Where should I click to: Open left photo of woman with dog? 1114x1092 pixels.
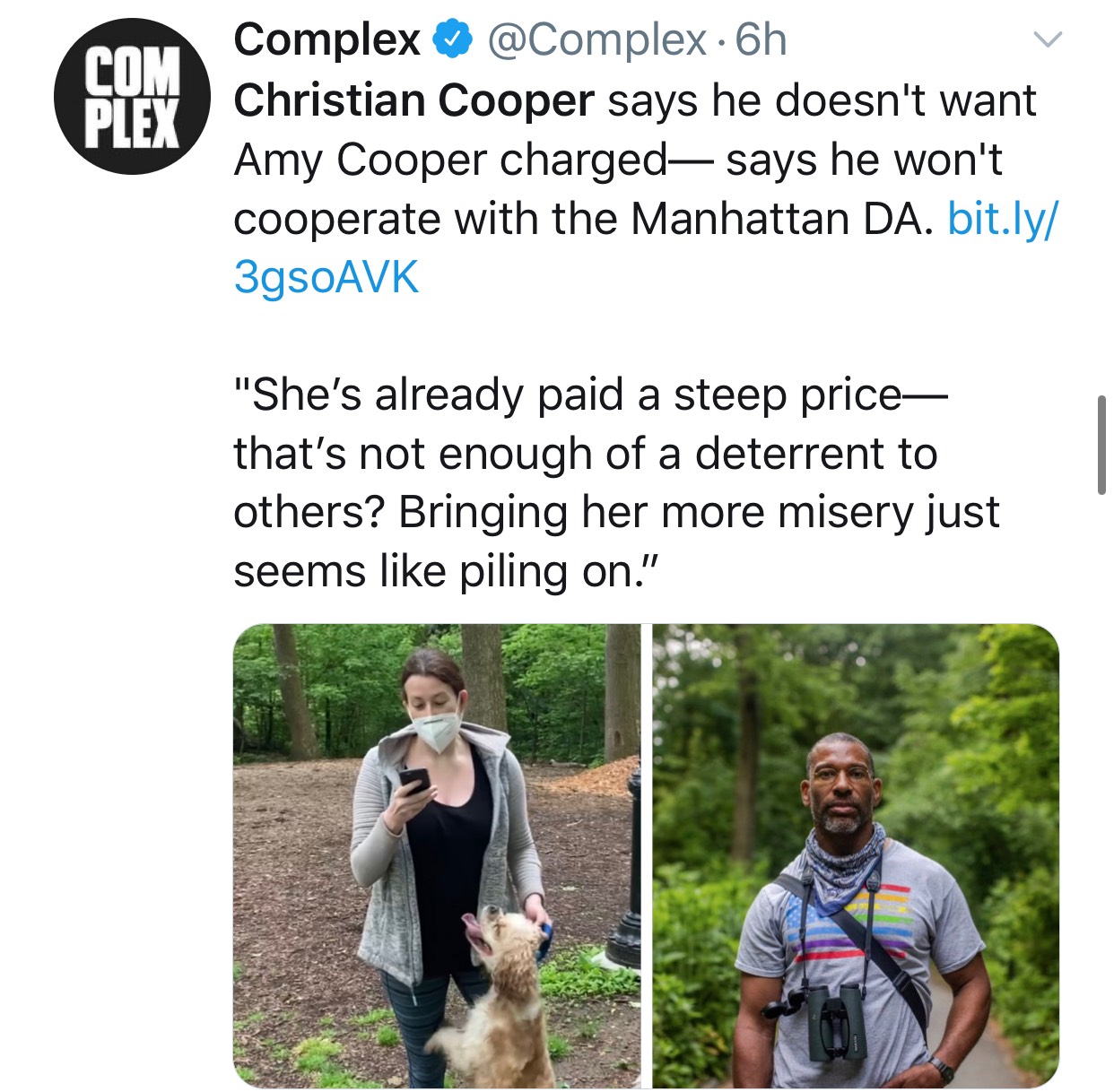pos(437,855)
